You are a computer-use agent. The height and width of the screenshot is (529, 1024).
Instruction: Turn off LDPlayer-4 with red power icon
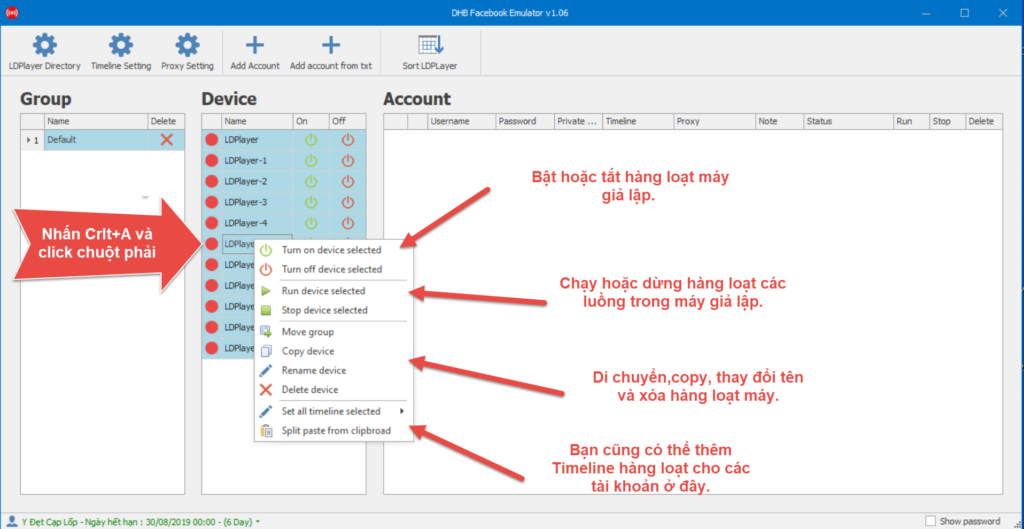point(348,223)
